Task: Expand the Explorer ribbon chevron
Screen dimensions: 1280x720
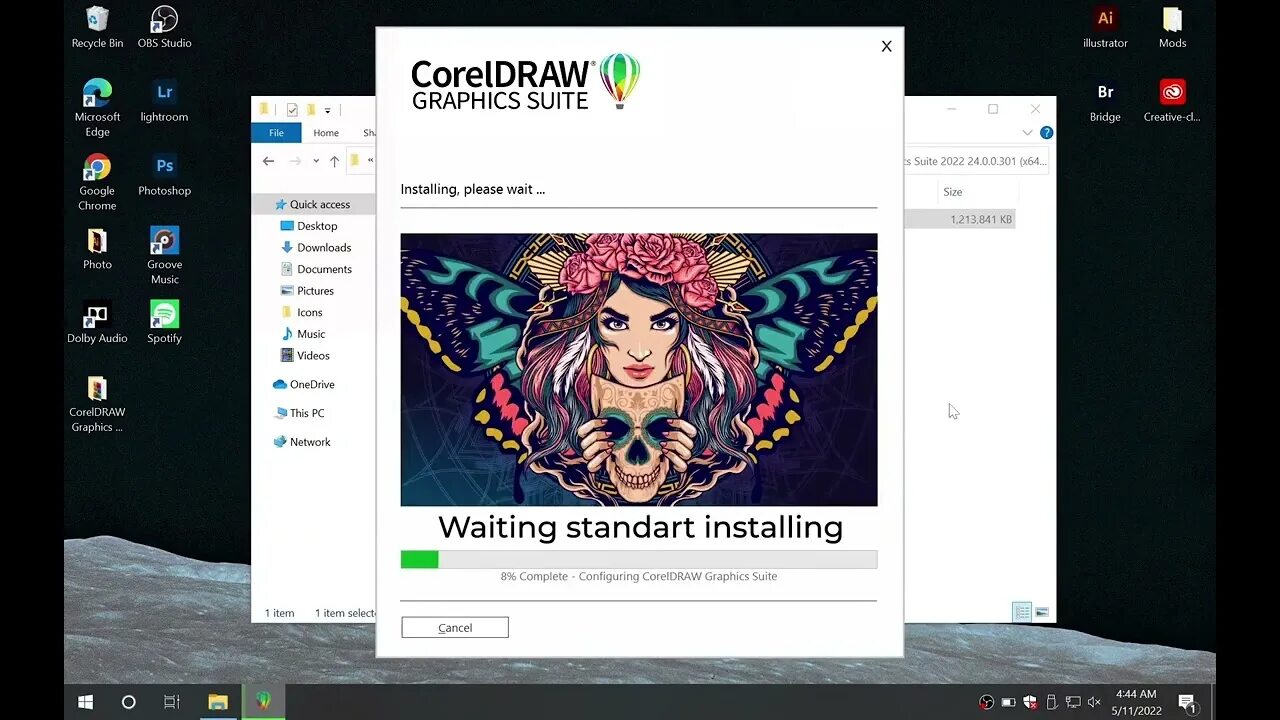Action: (1028, 132)
